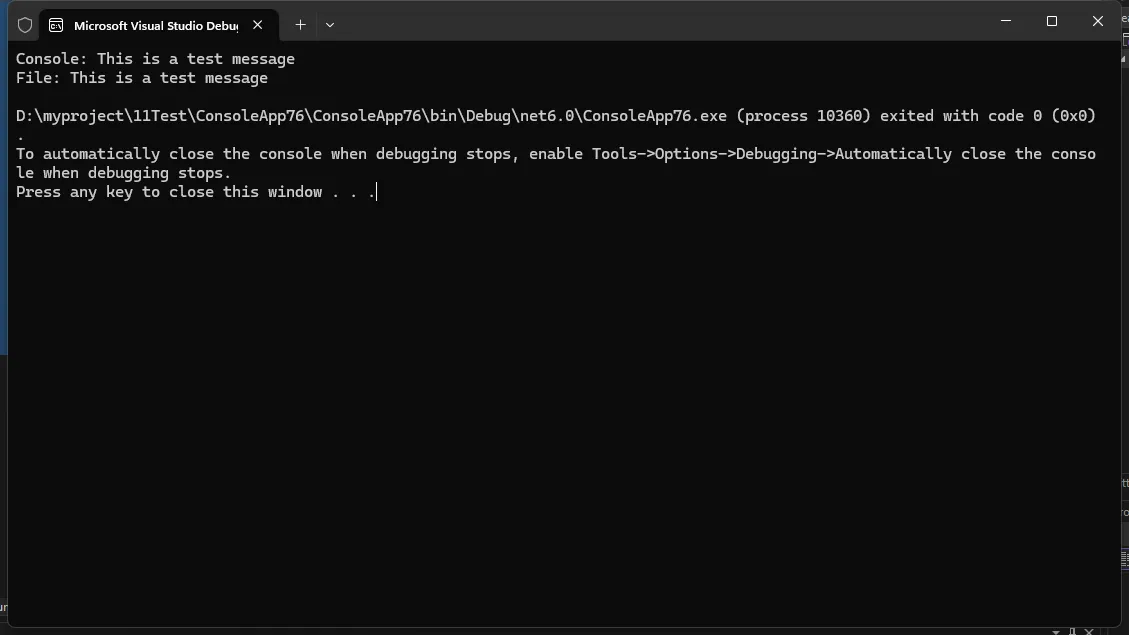Click the administrator shield icon in title bar
Screen dimensions: 1129x635
[25, 25]
